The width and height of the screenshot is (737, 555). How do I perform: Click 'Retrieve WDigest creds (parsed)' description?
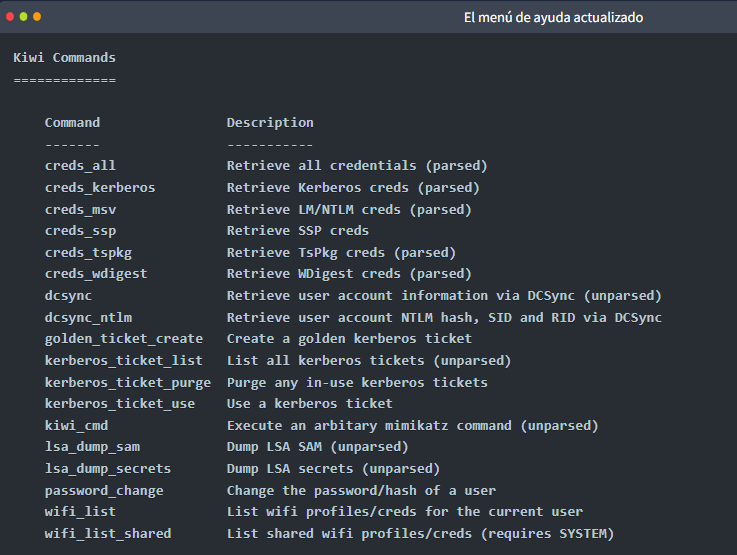pos(349,274)
